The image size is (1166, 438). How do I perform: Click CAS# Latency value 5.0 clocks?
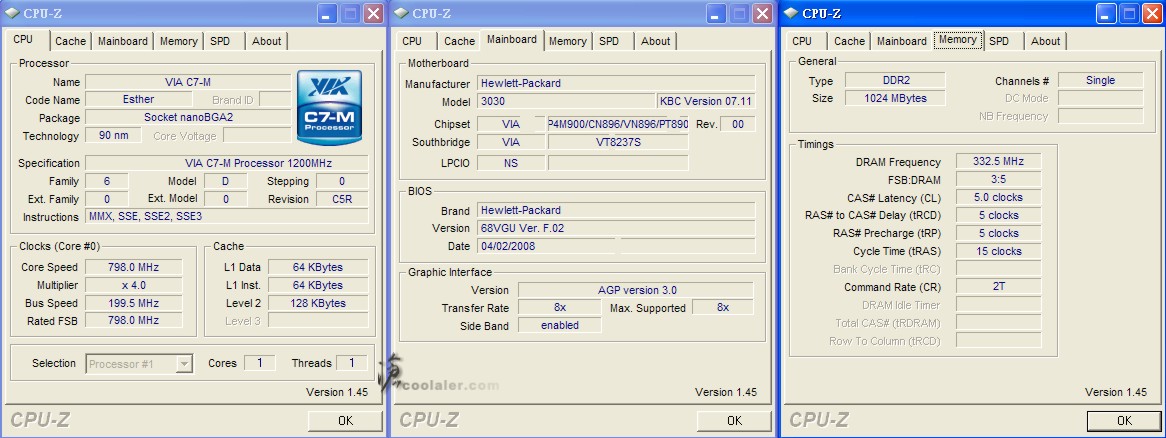point(998,197)
